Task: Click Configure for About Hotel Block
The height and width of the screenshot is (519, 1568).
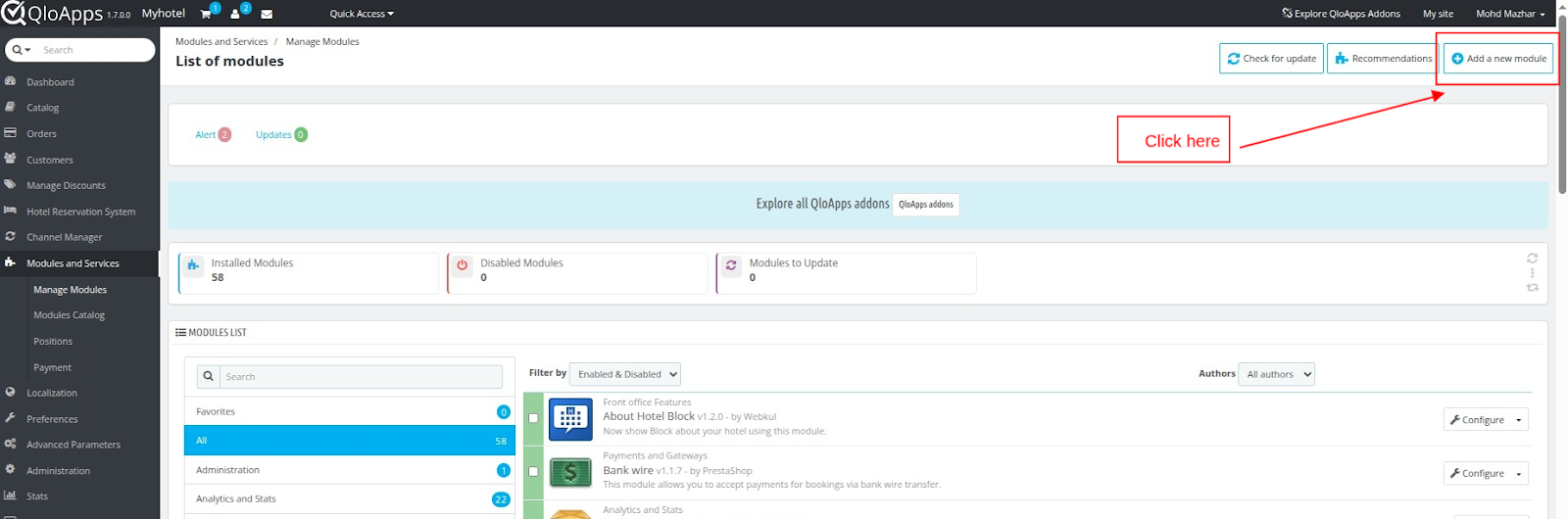Action: click(1477, 420)
